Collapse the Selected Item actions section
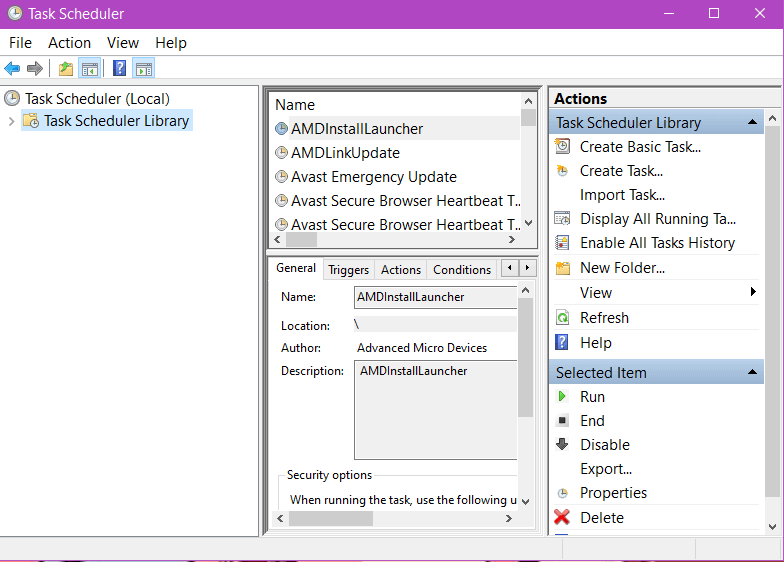Viewport: 784px width, 562px height. [x=752, y=372]
